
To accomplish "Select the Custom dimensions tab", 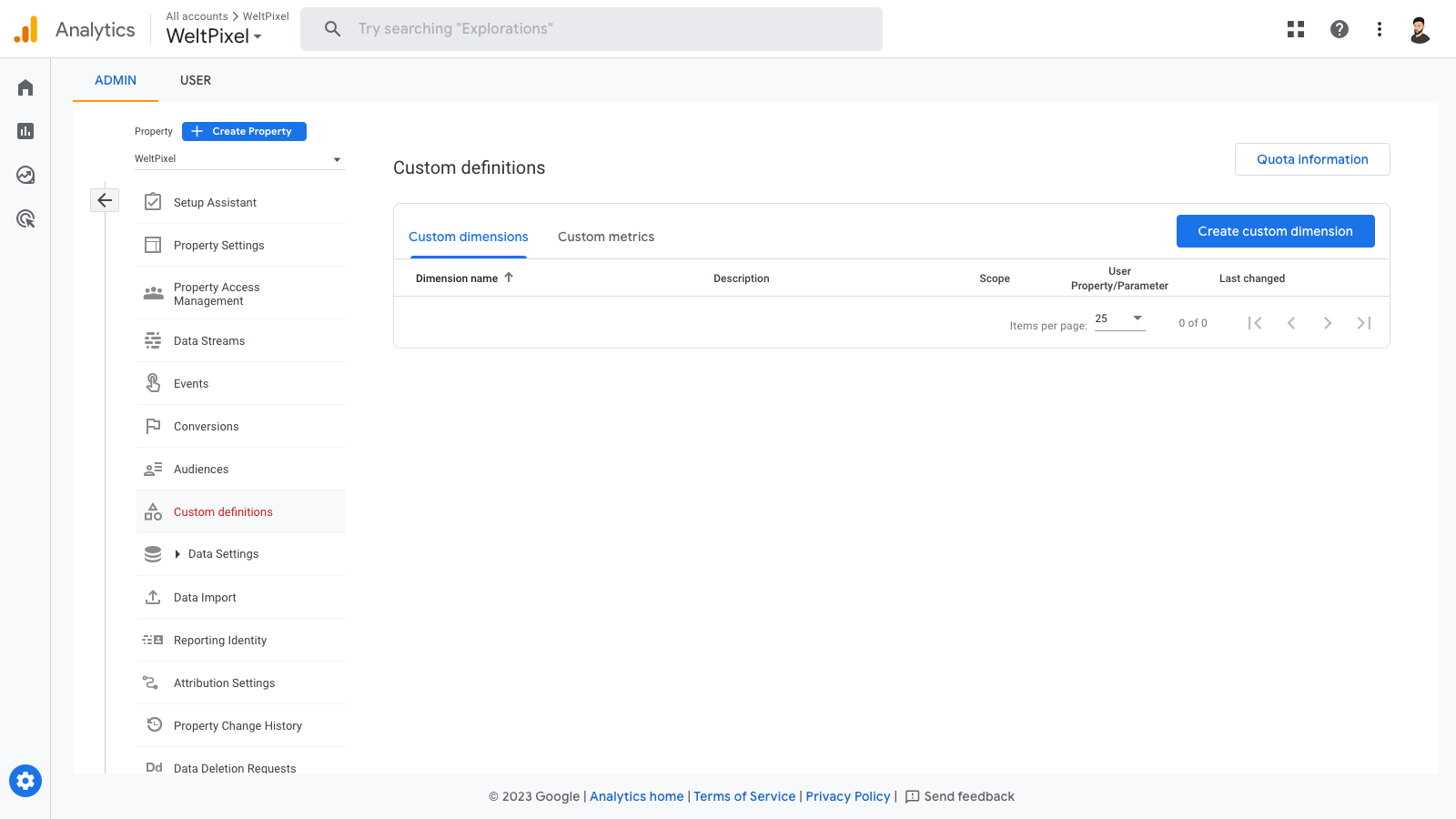I will pos(469,237).
